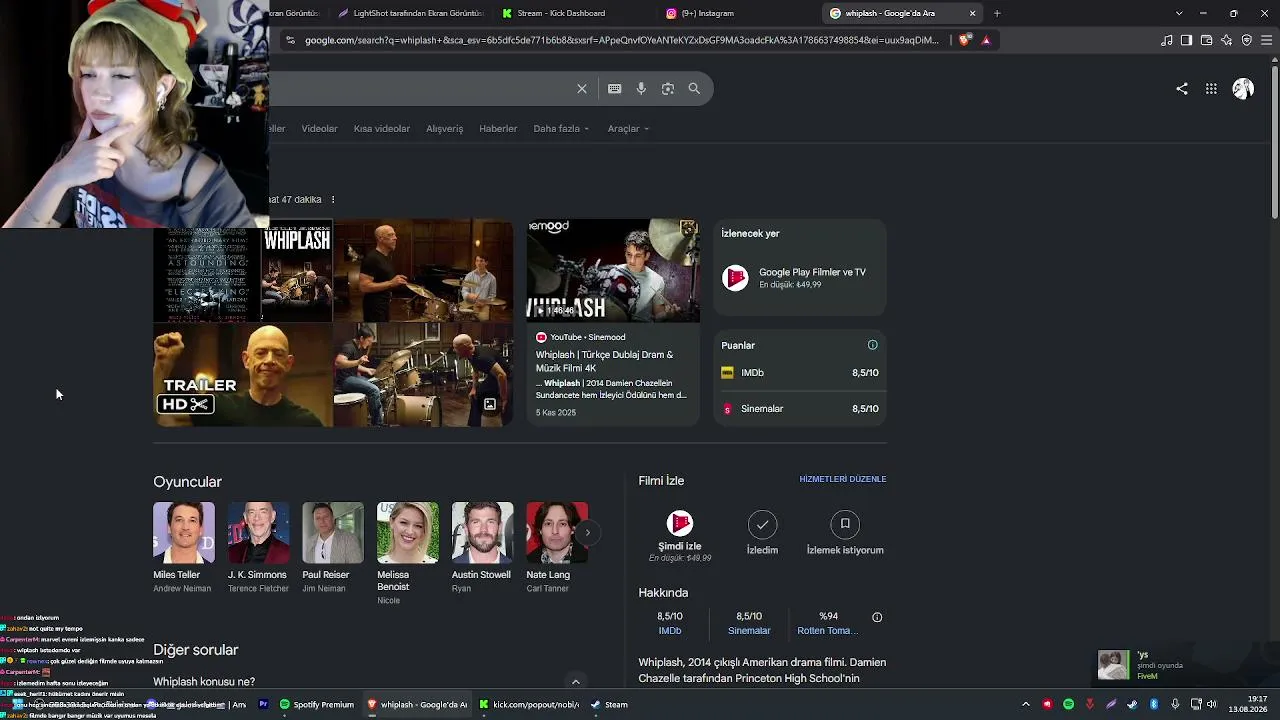The width and height of the screenshot is (1280, 720).
Task: Click the Rotten Tomatoes %94 score link
Action: click(828, 623)
